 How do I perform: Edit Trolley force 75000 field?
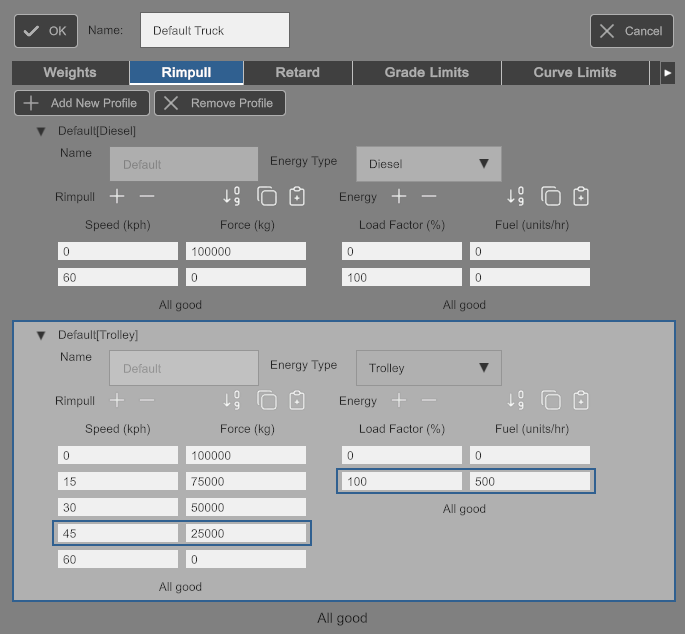coord(246,481)
